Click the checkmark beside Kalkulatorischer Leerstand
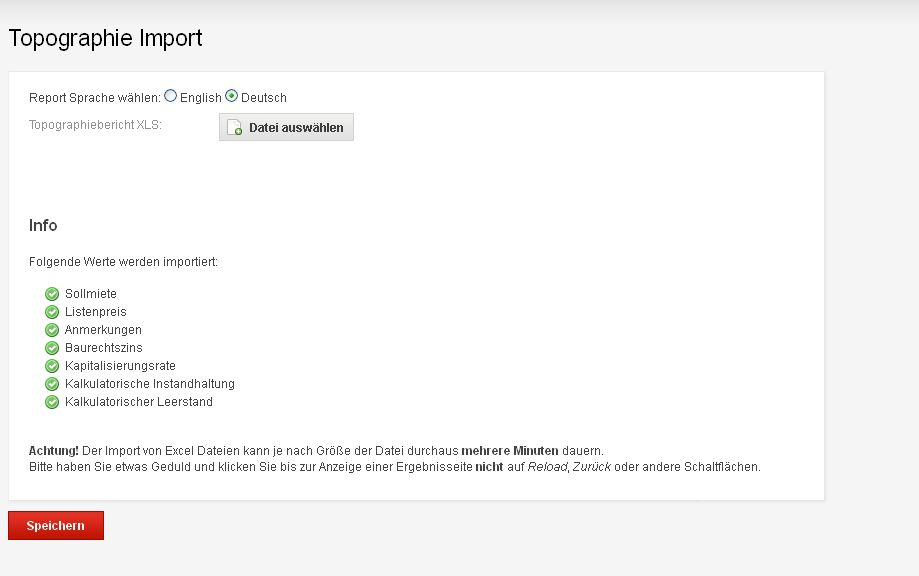Image resolution: width=919 pixels, height=576 pixels. tap(52, 402)
